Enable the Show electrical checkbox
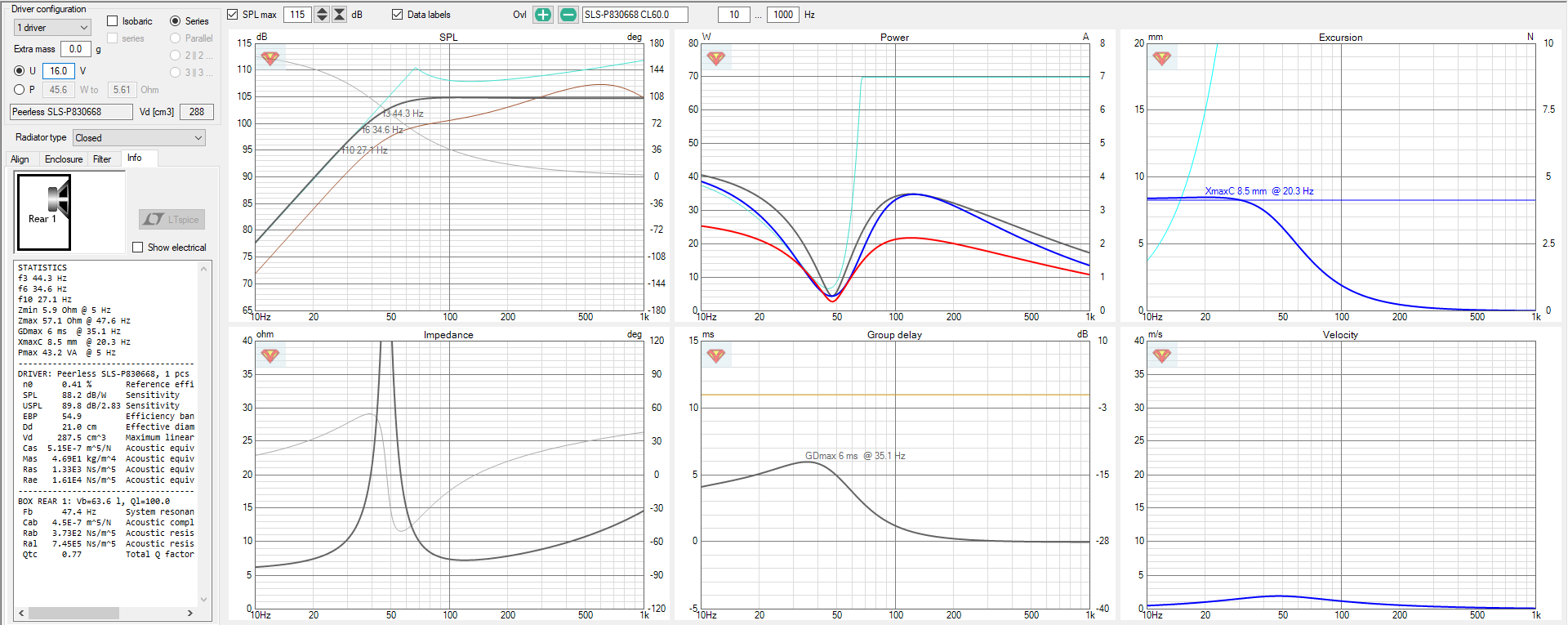 pos(138,247)
